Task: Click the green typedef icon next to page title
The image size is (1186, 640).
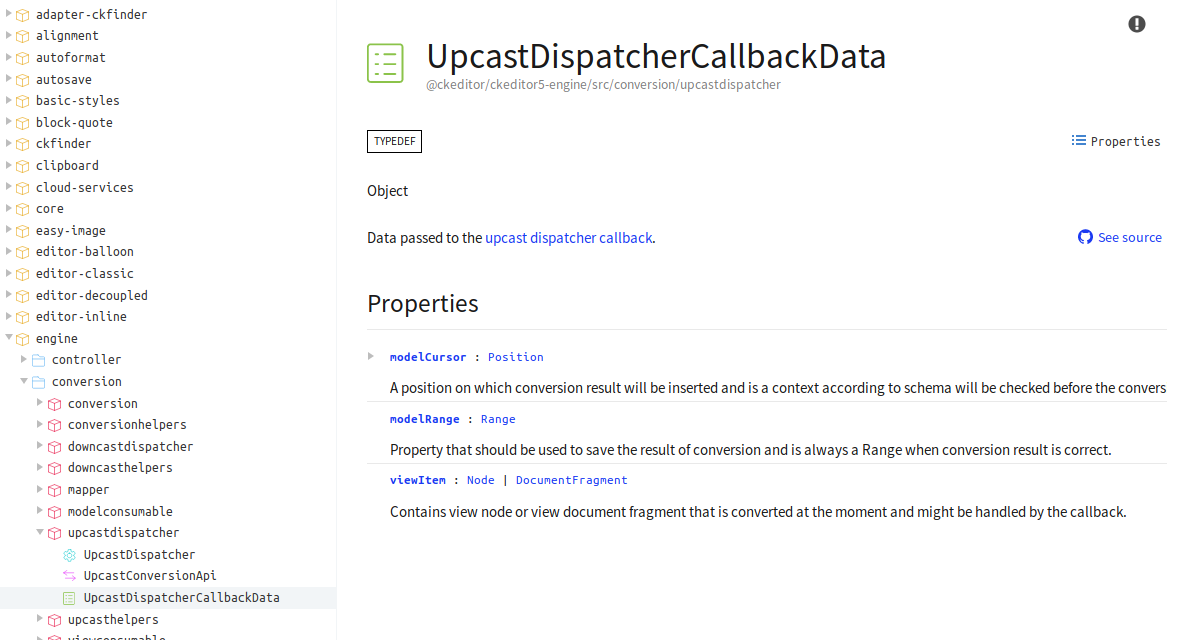Action: pos(385,62)
